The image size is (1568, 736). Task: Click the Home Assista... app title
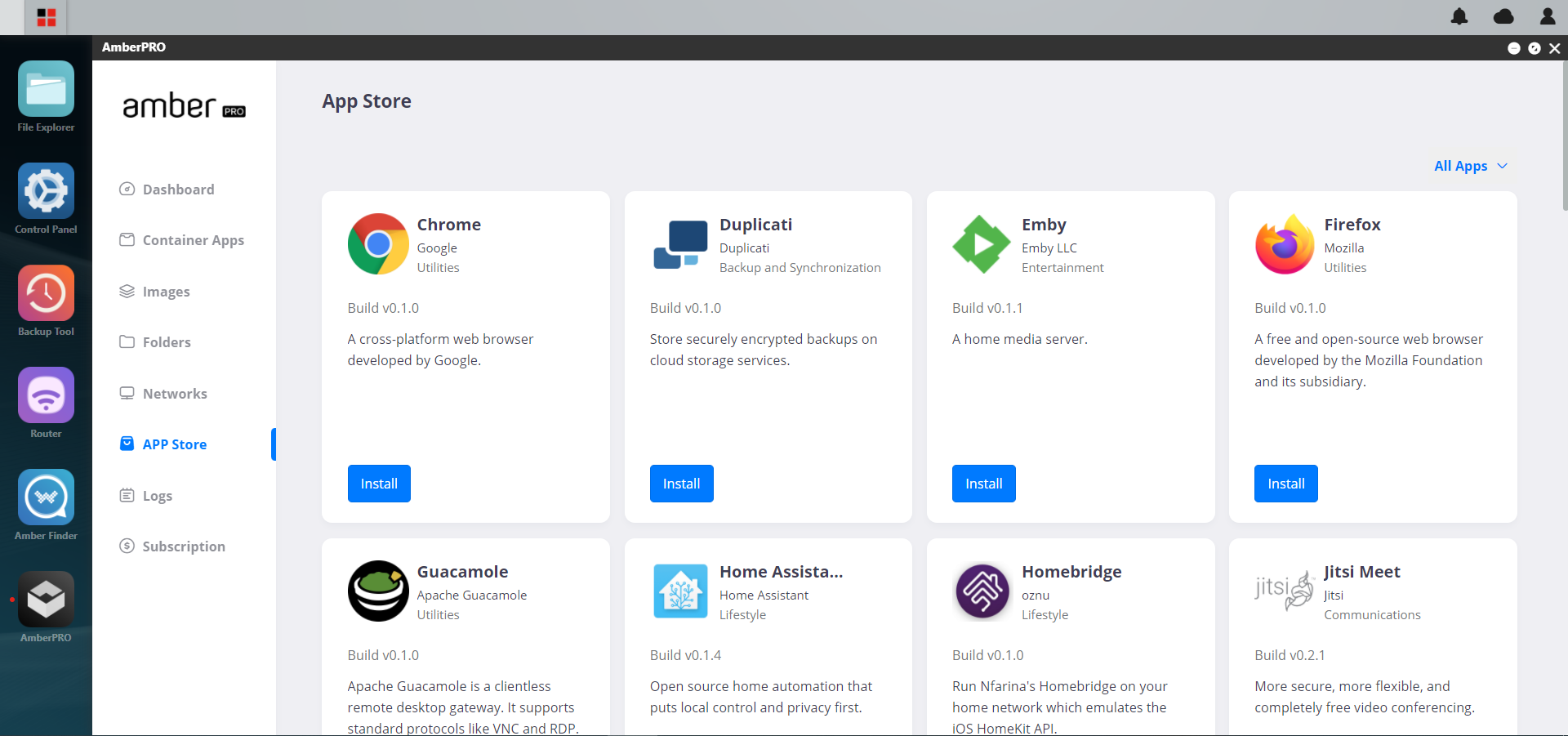(x=782, y=572)
